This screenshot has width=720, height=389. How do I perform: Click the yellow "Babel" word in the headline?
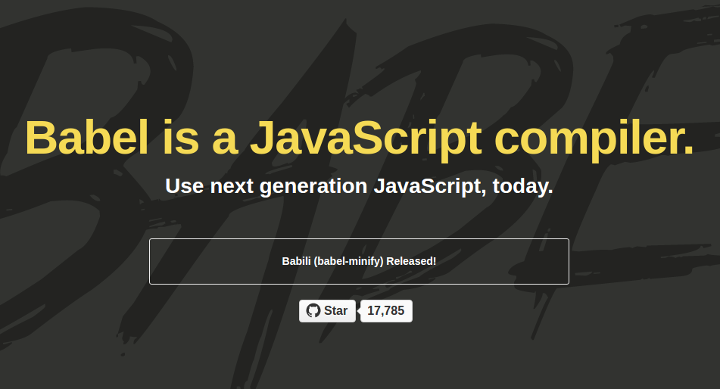click(x=87, y=137)
